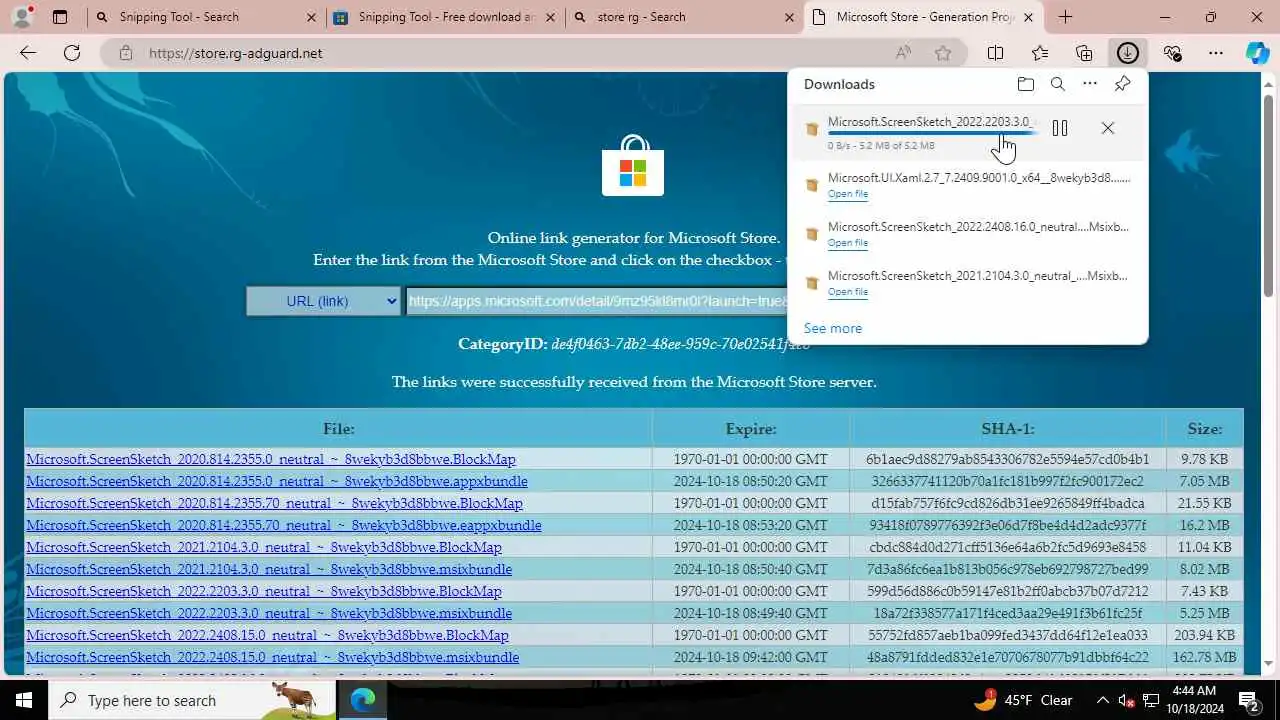Cancel the ScreenSketch 2022.2203.3.0 download
This screenshot has width=1280, height=720.
[x=1107, y=128]
